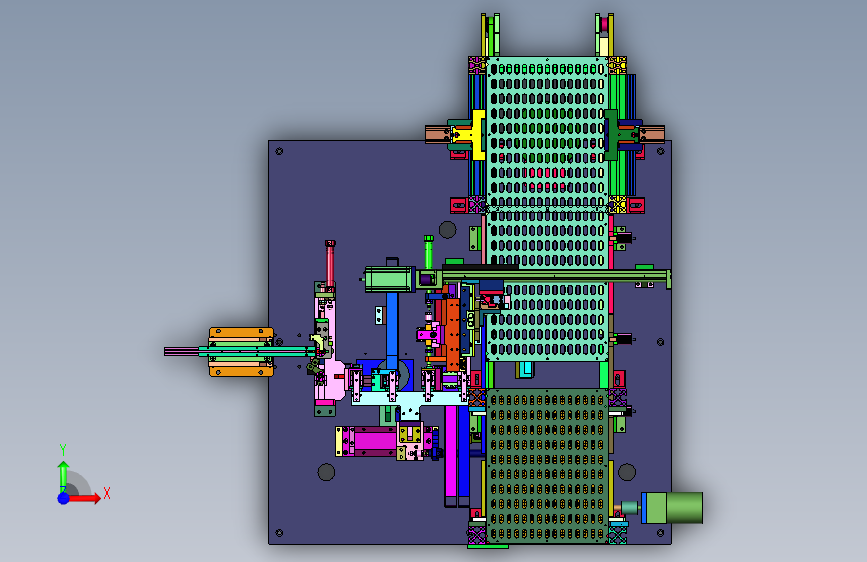
Task: Click the red X axis arrow of the triad
Action: [84, 498]
